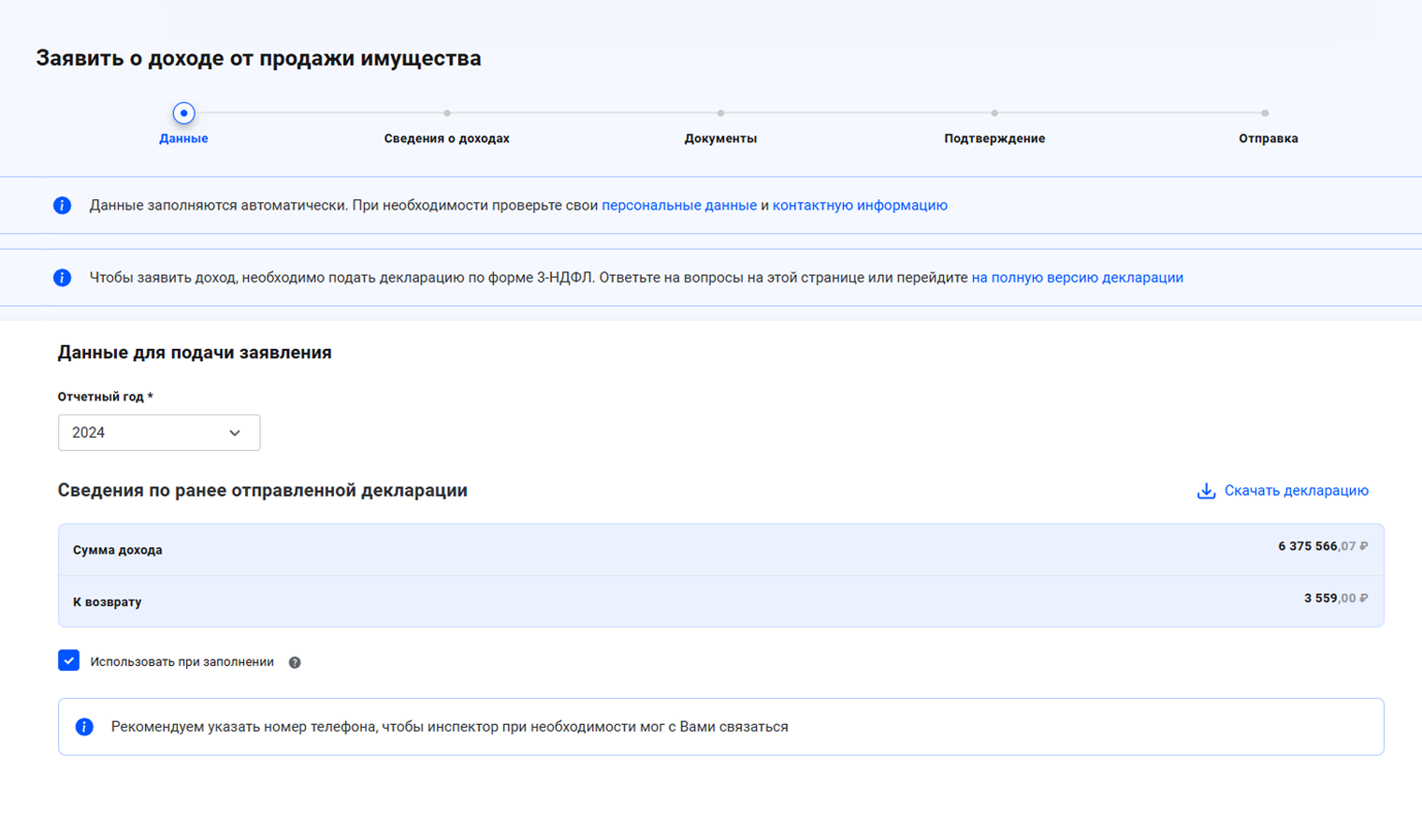
Task: Click the info icon beside 3-НДФЛ declaration notice
Action: click(x=62, y=278)
